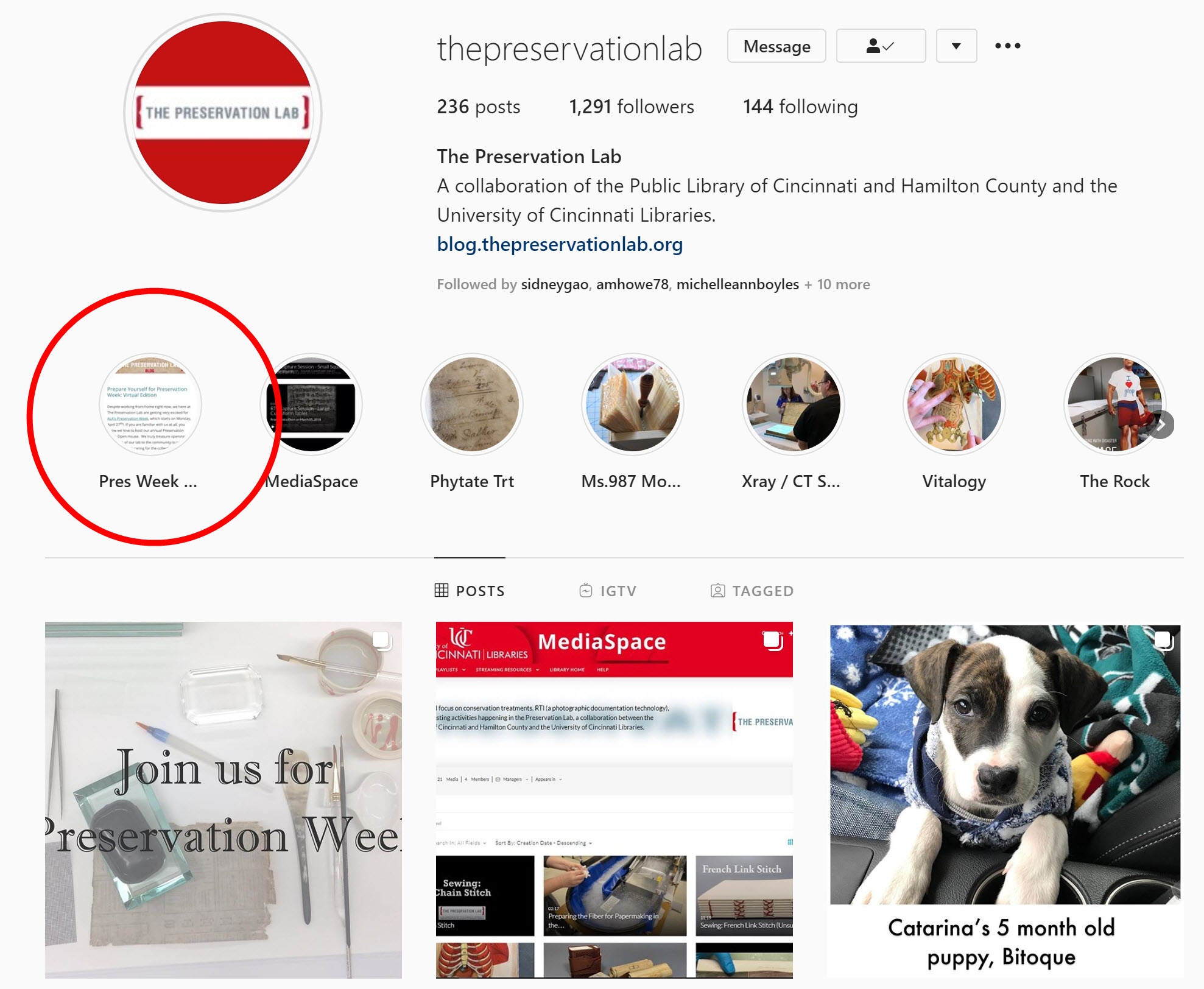Open blog.thepreservationlab.org link
This screenshot has height=989, width=1204.
560,244
